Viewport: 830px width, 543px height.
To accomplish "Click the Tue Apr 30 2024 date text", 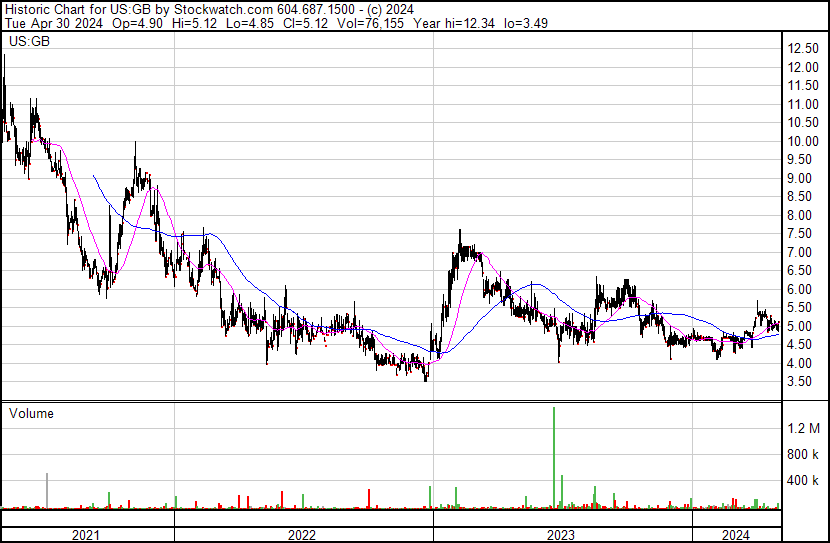I will [x=54, y=23].
